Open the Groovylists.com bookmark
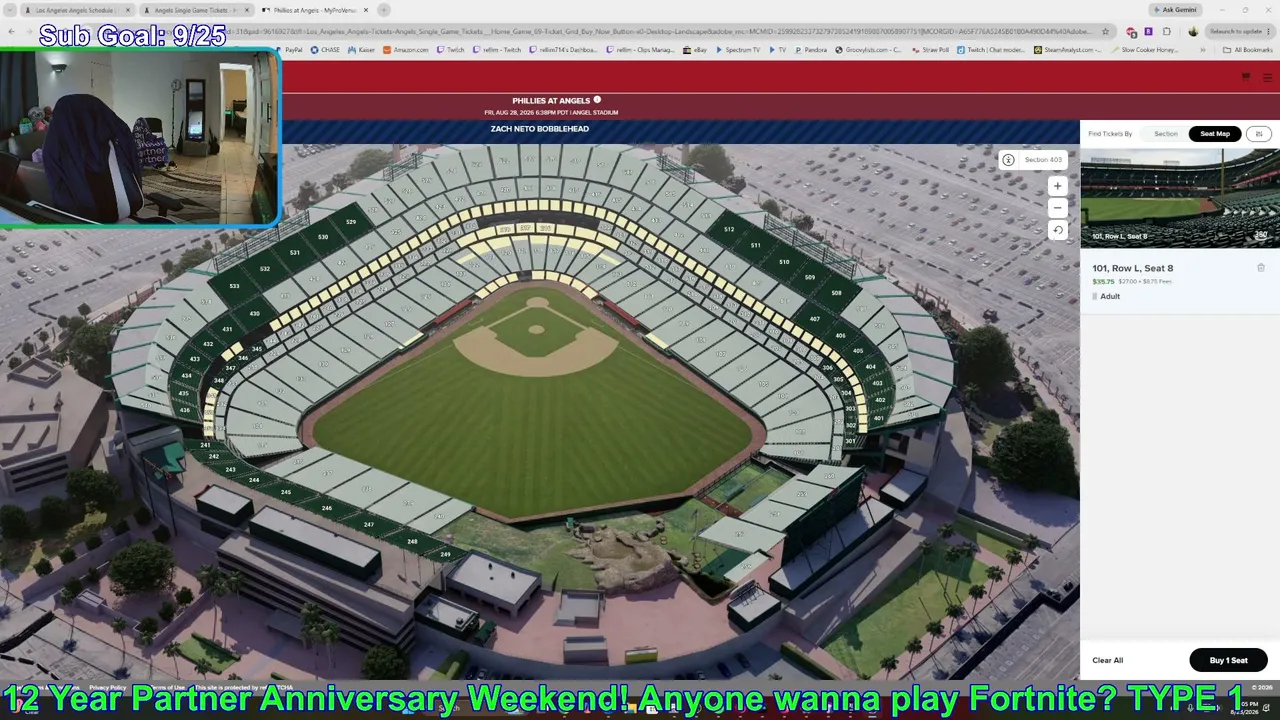The image size is (1280, 720). pyautogui.click(x=868, y=50)
